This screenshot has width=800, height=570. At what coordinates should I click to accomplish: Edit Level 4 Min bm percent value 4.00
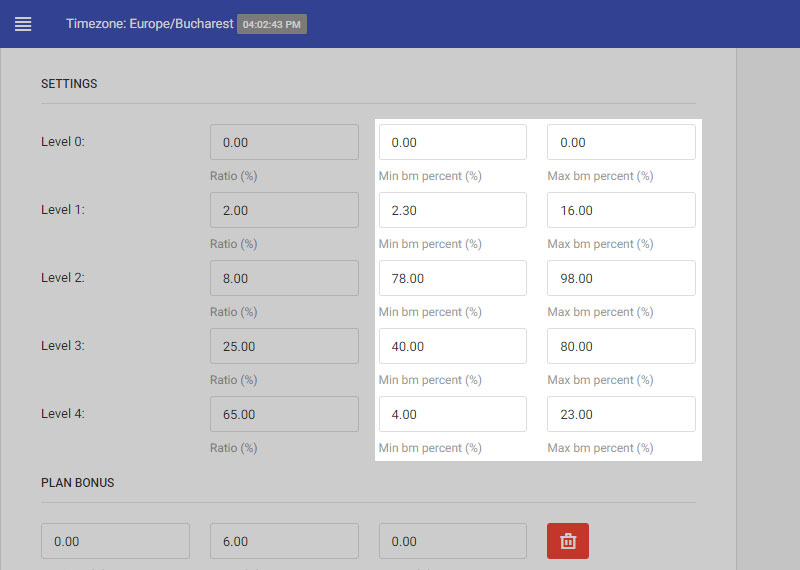click(x=452, y=414)
